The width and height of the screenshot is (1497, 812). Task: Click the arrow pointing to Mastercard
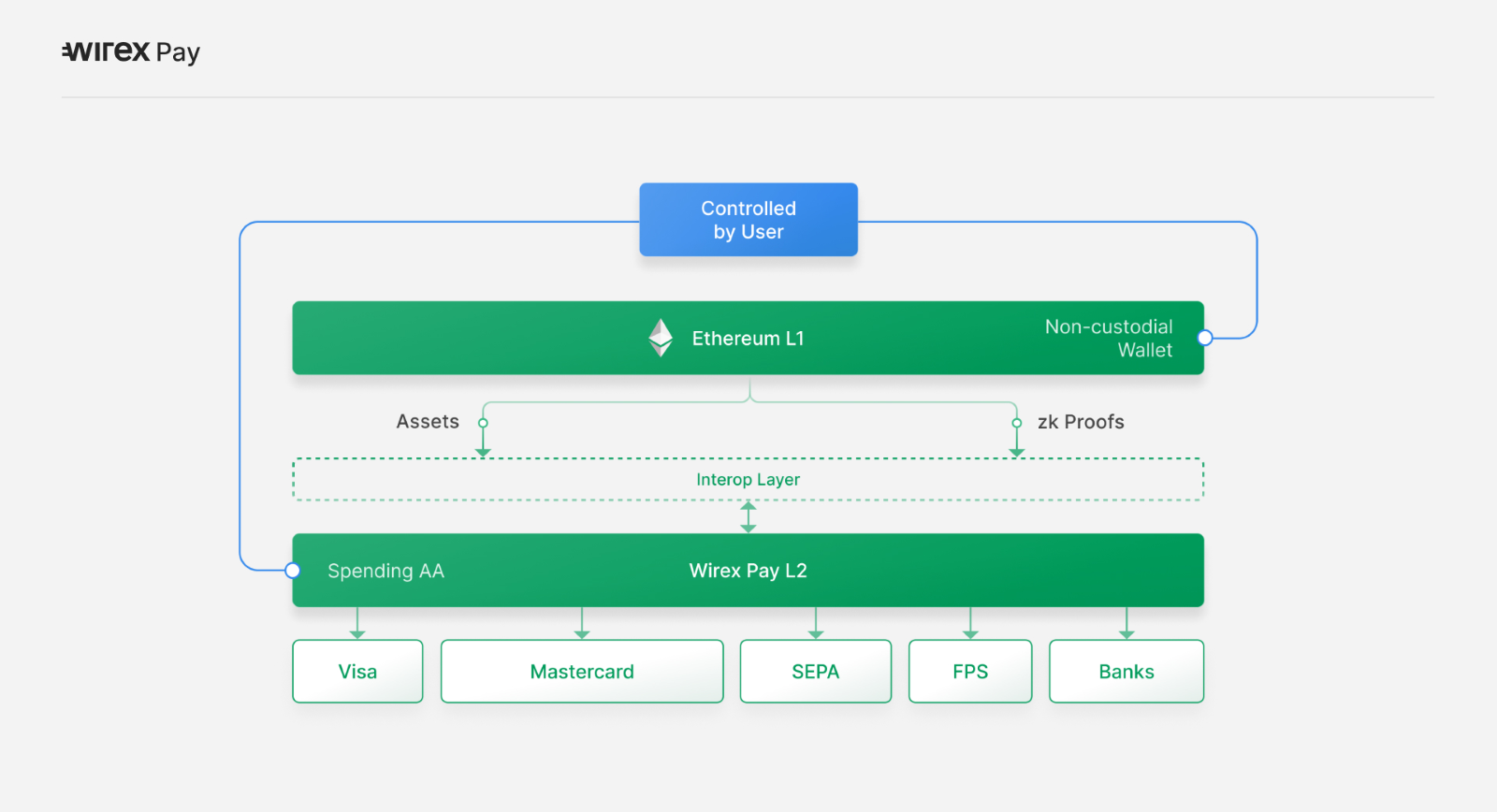[582, 623]
